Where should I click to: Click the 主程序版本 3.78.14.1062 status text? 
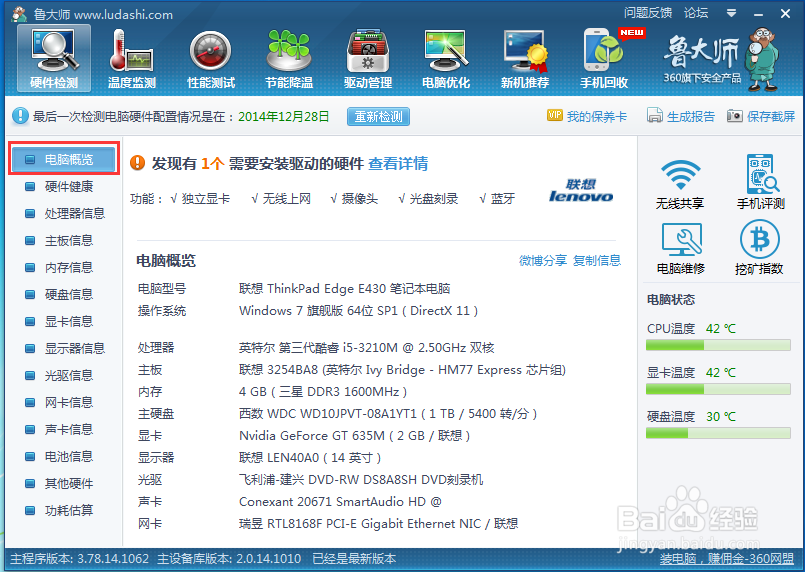(x=80, y=559)
